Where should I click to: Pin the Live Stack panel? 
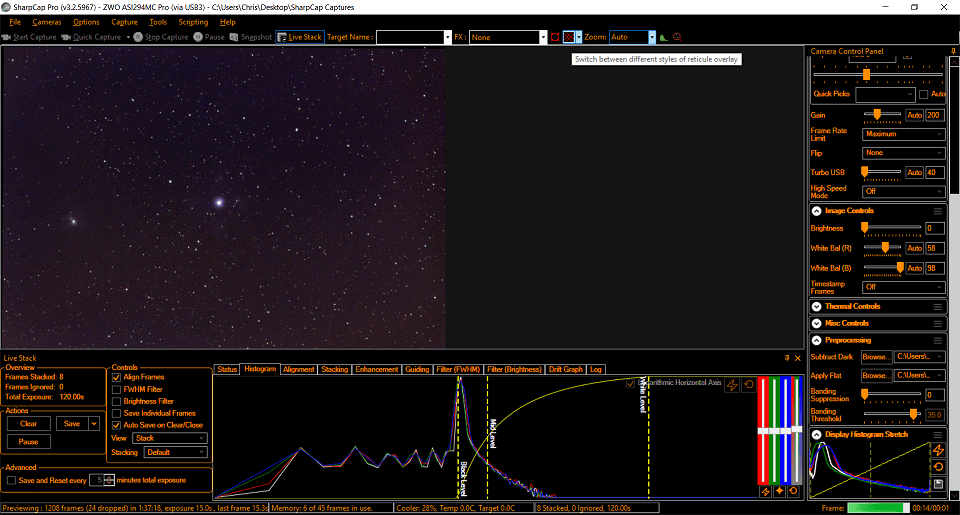tap(787, 358)
